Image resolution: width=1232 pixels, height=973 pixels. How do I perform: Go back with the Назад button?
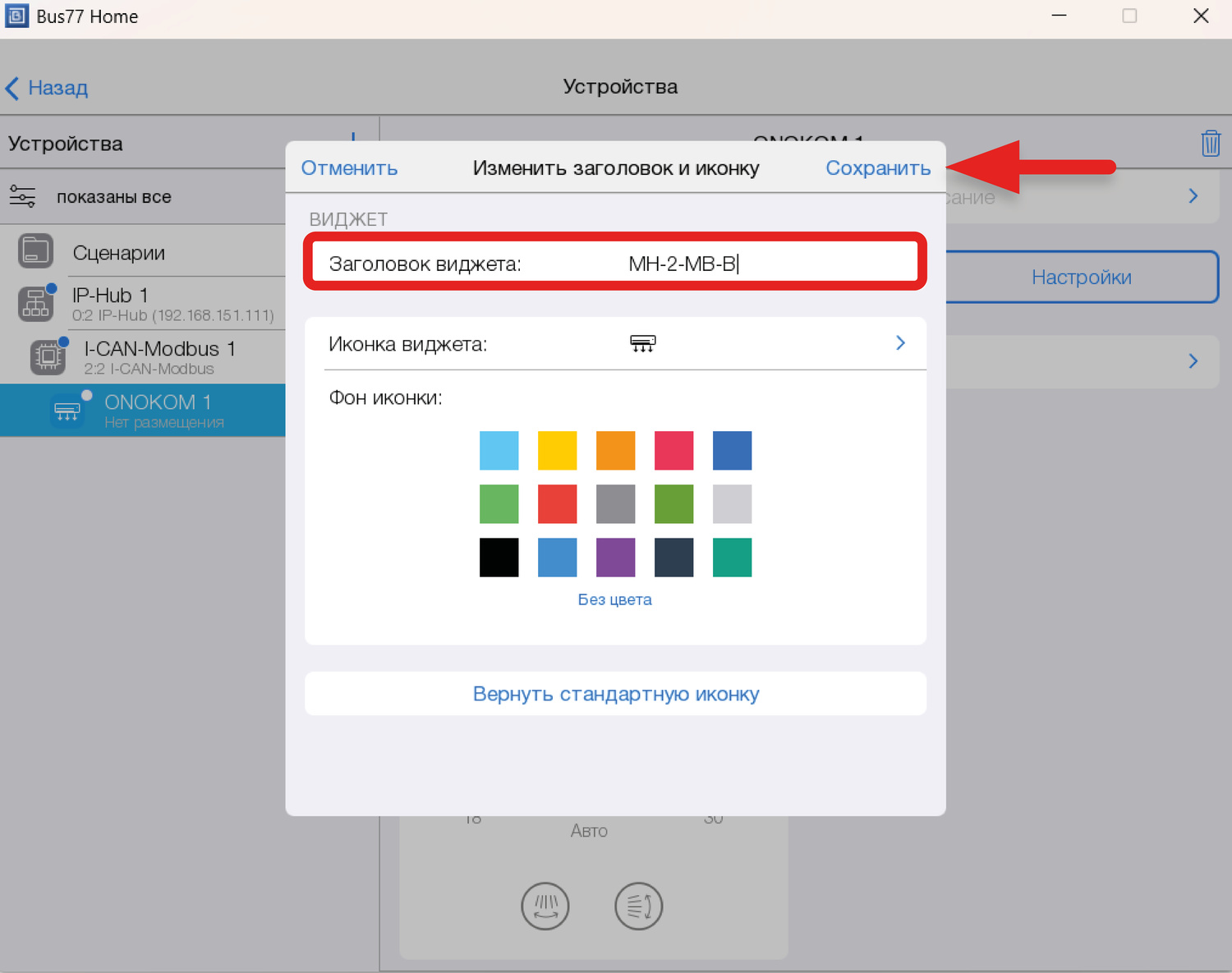(x=48, y=88)
